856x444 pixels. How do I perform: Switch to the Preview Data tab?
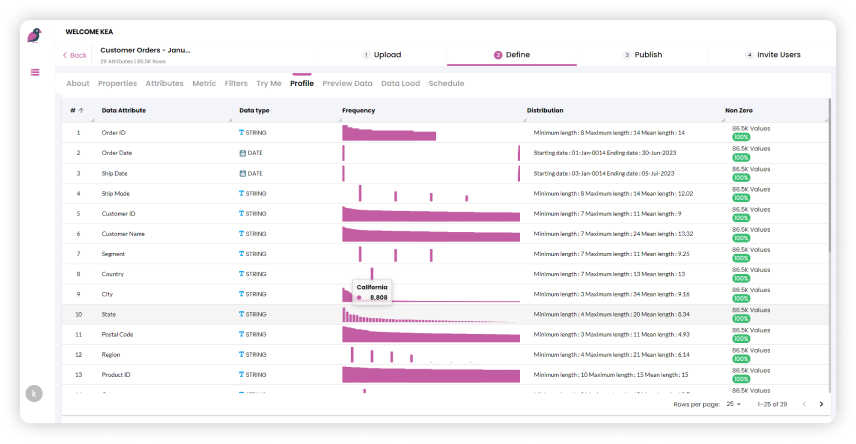pyautogui.click(x=347, y=84)
